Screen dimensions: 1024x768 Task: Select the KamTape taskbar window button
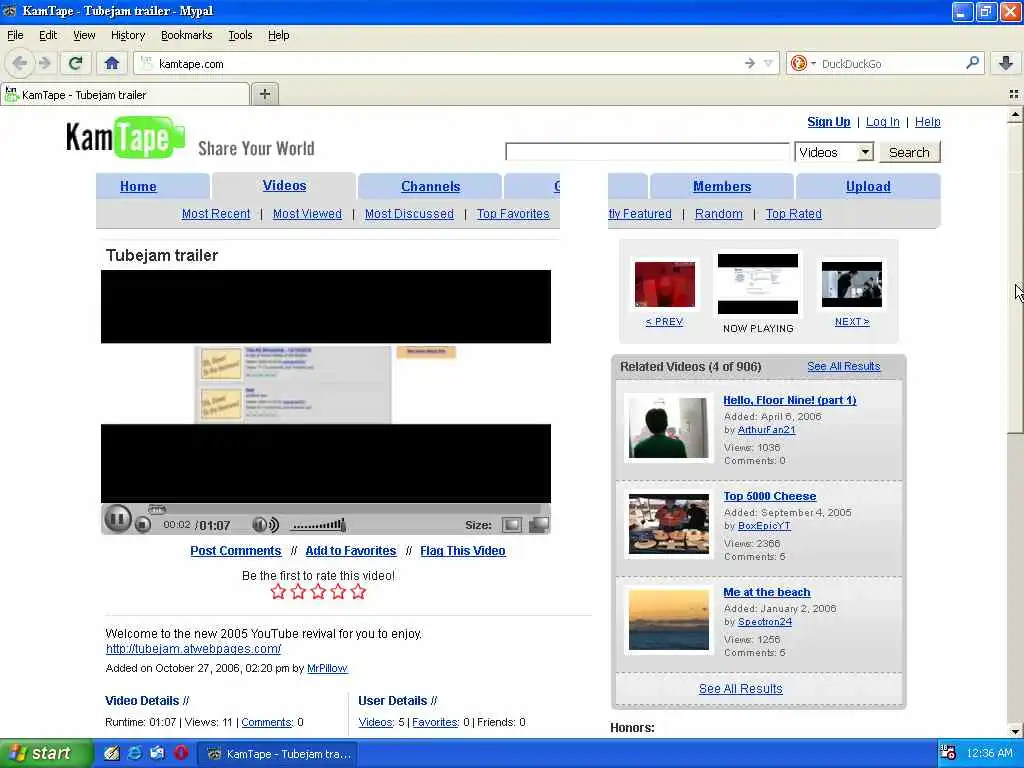point(279,754)
